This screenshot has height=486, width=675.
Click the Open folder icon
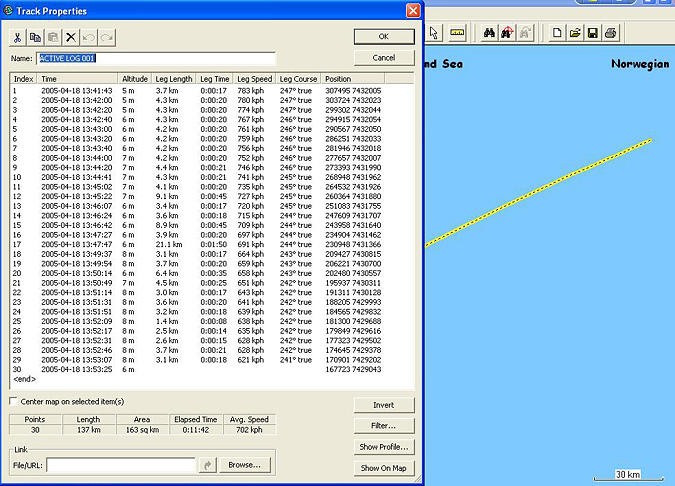point(575,33)
